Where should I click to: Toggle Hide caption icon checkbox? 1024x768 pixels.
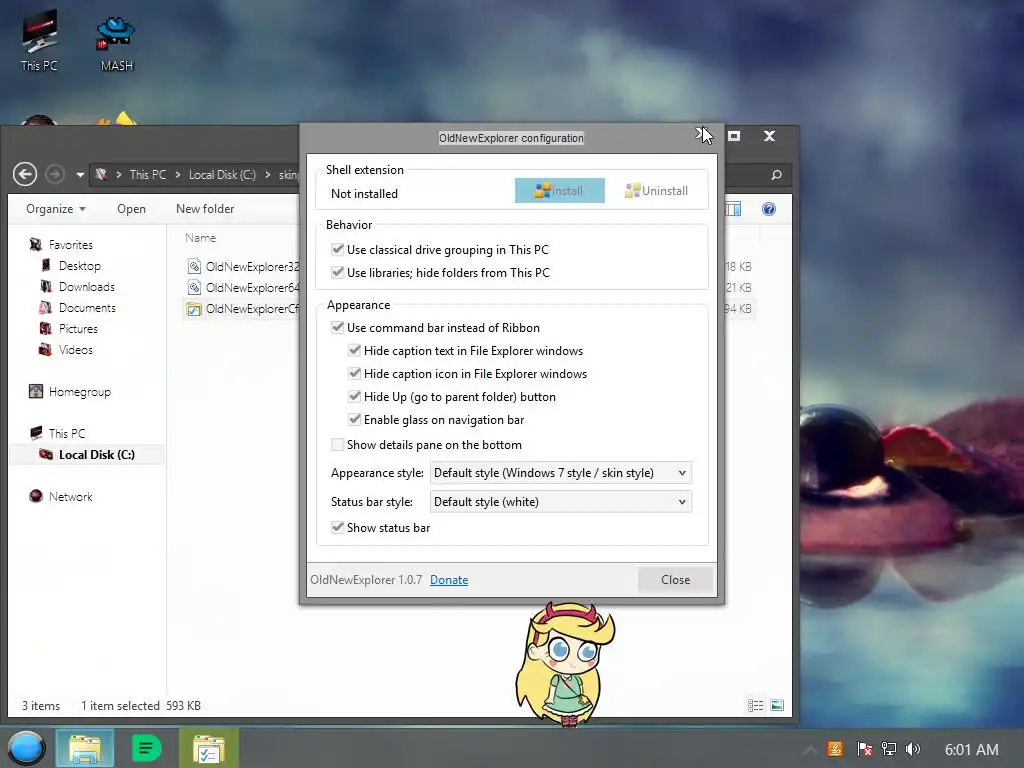[355, 374]
